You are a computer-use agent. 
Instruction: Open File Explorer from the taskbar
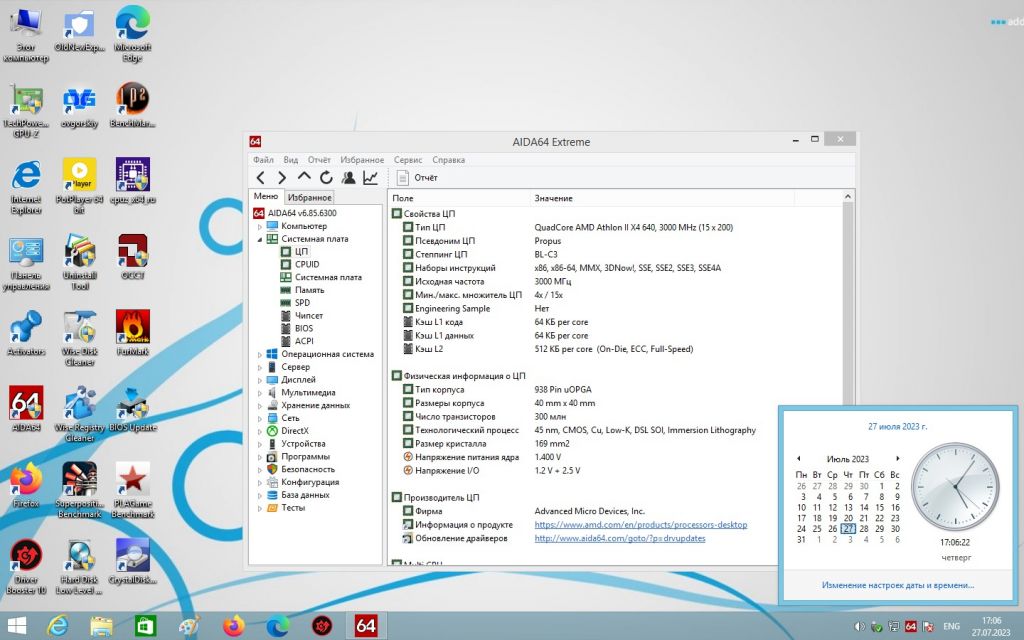click(101, 626)
